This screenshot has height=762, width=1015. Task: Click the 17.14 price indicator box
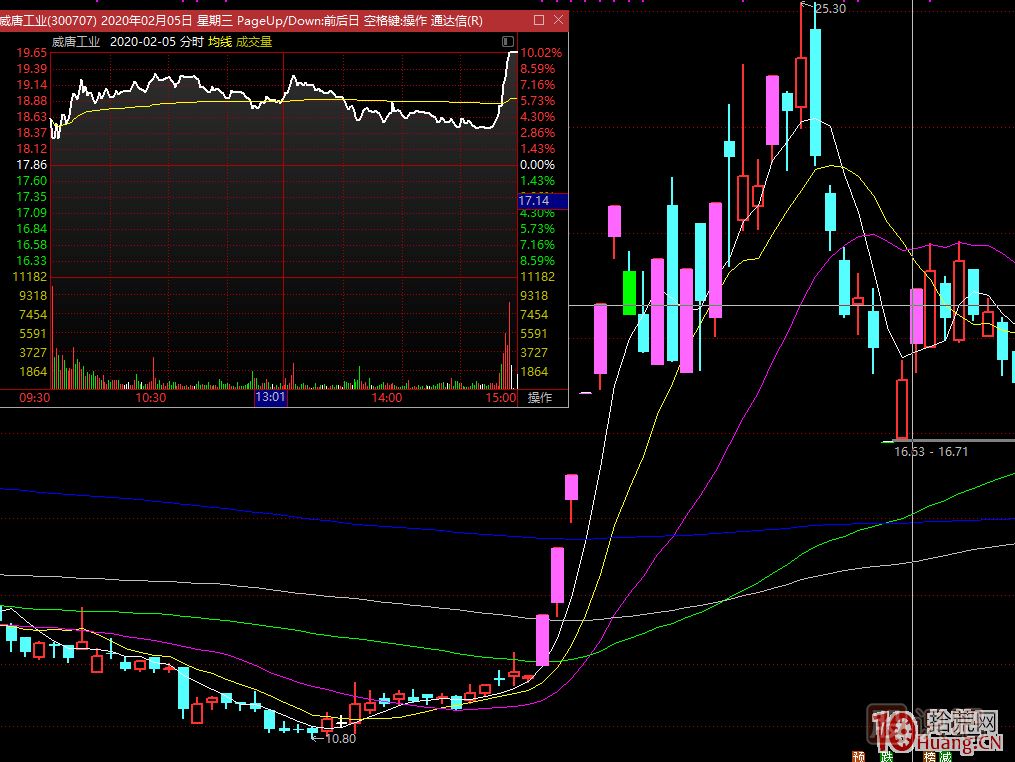click(542, 201)
